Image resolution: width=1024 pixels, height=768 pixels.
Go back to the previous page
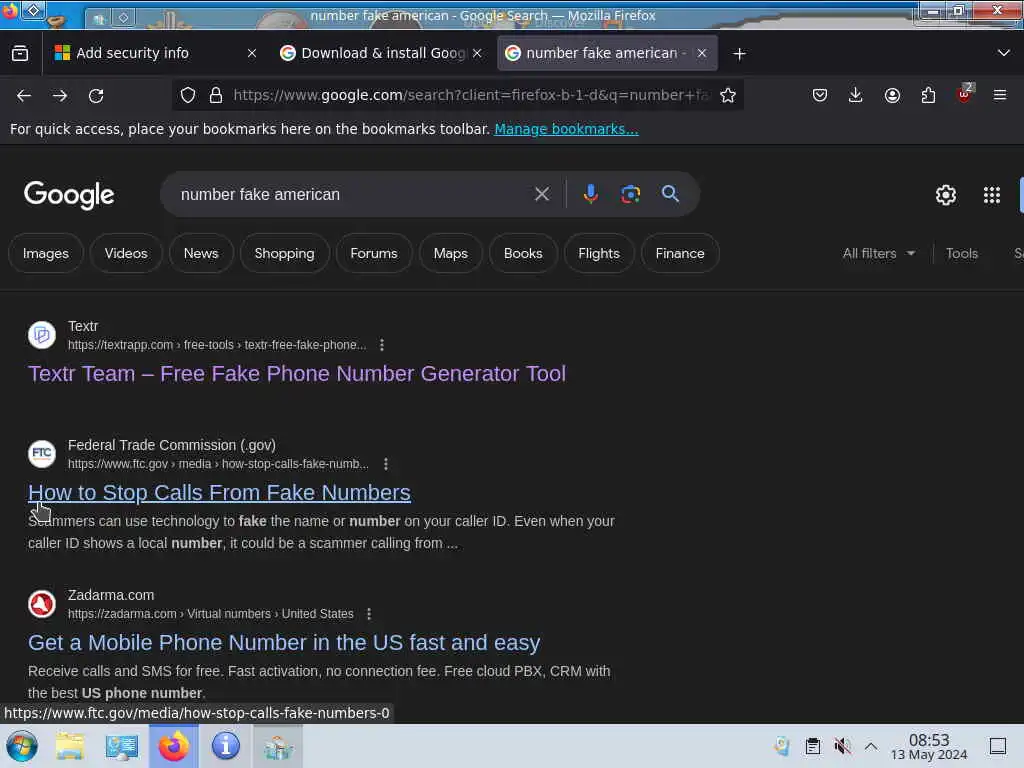(24, 95)
